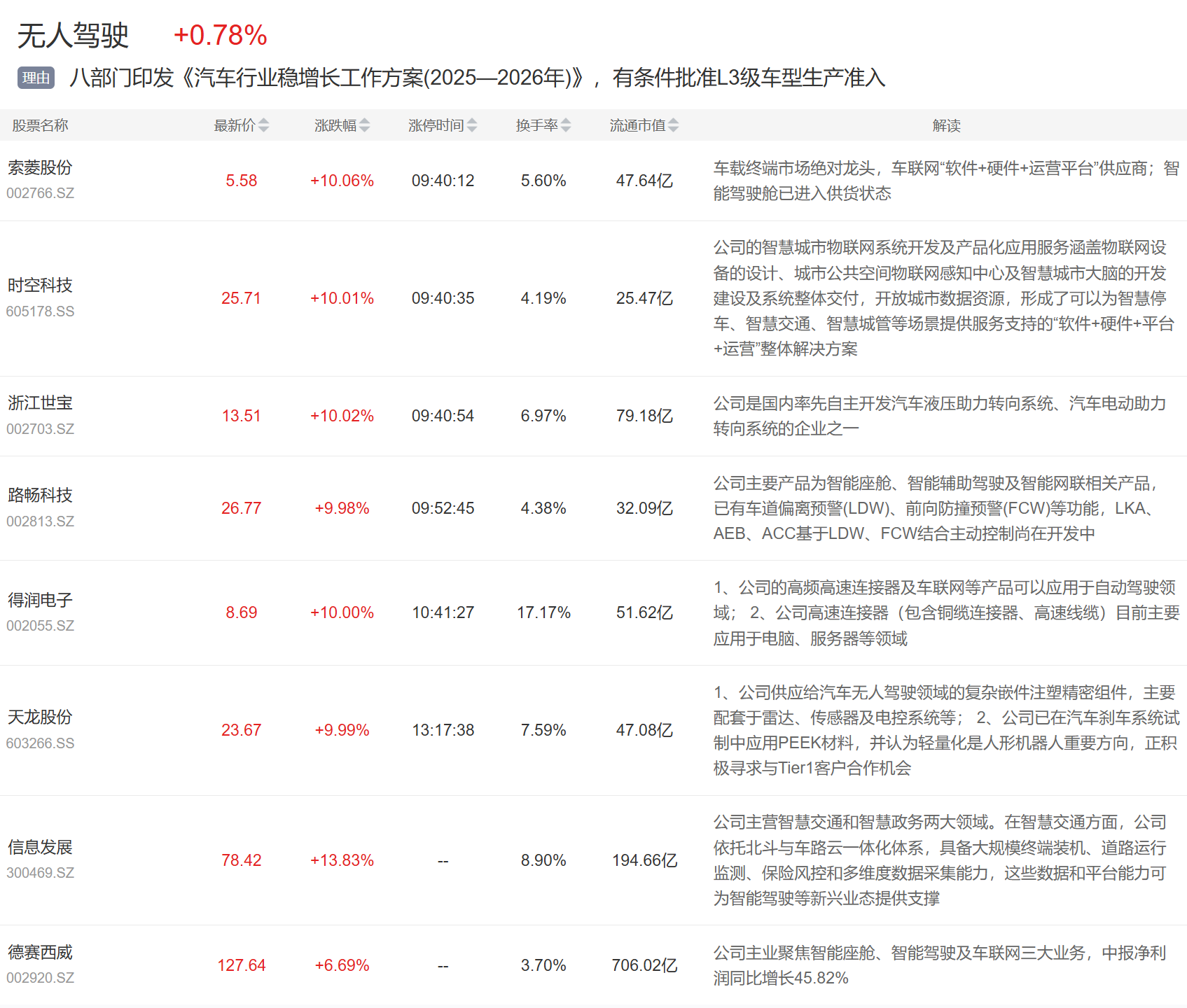View 天龙股份 stock details
Viewport: 1187px width, 1008px height.
click(x=40, y=717)
